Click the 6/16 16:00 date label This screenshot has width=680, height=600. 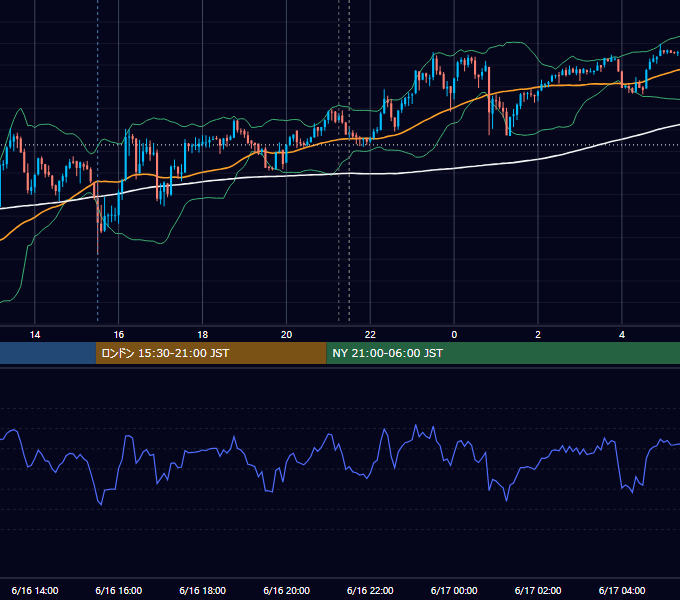click(x=118, y=590)
